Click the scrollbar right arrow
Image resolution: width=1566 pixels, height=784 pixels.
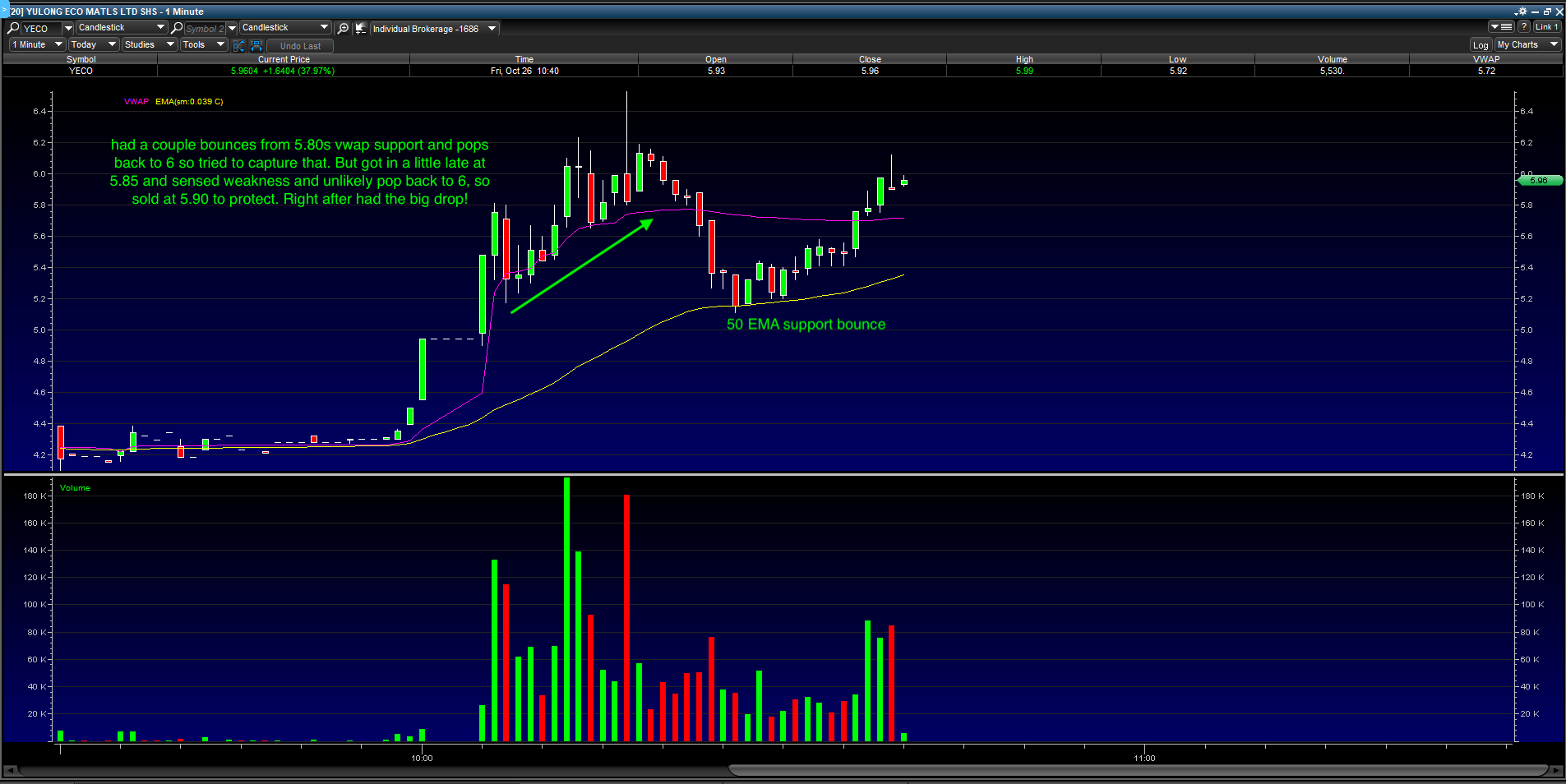click(1555, 770)
